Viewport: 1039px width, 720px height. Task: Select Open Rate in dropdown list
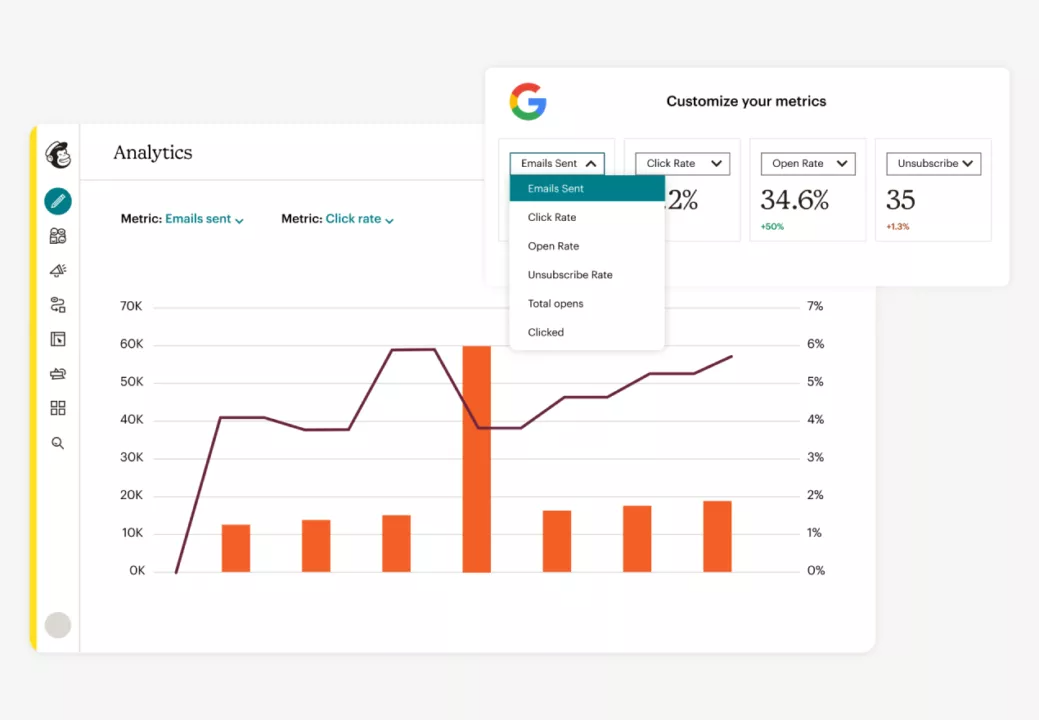tap(587, 246)
